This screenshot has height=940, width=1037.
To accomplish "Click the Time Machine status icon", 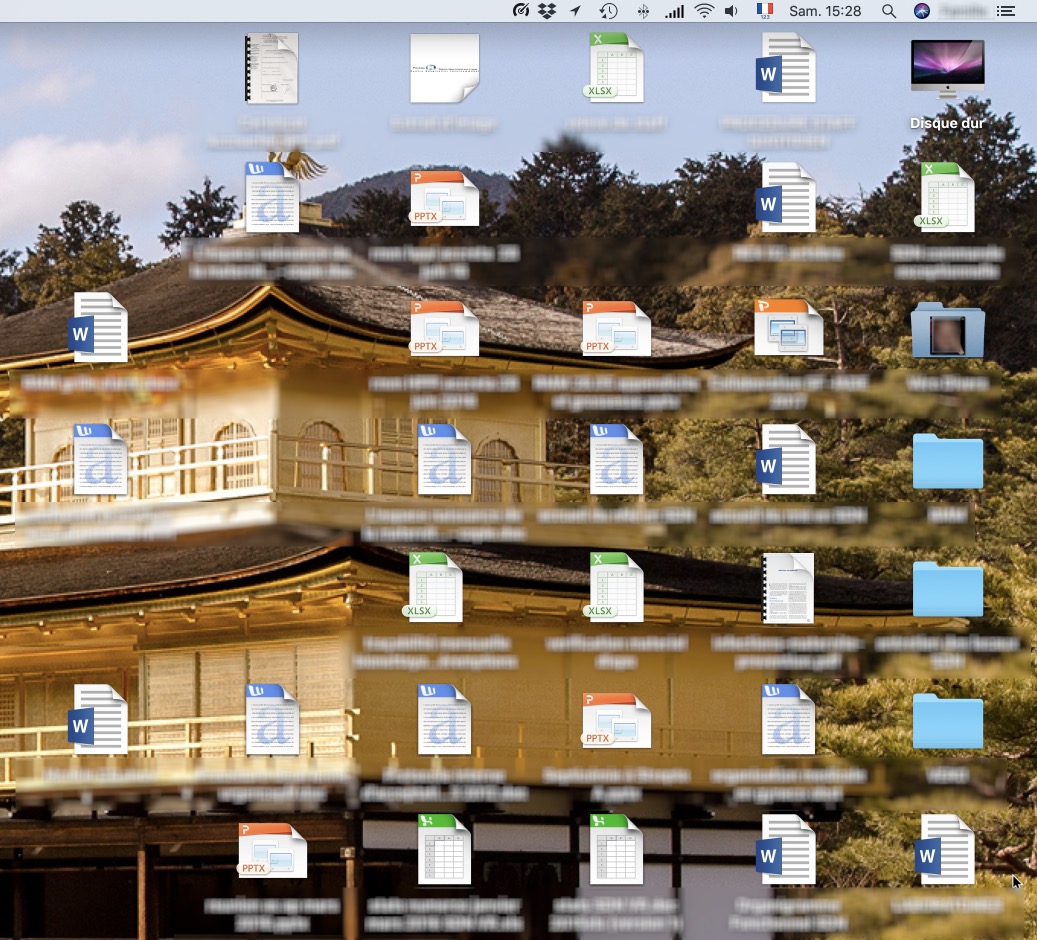I will click(x=608, y=11).
